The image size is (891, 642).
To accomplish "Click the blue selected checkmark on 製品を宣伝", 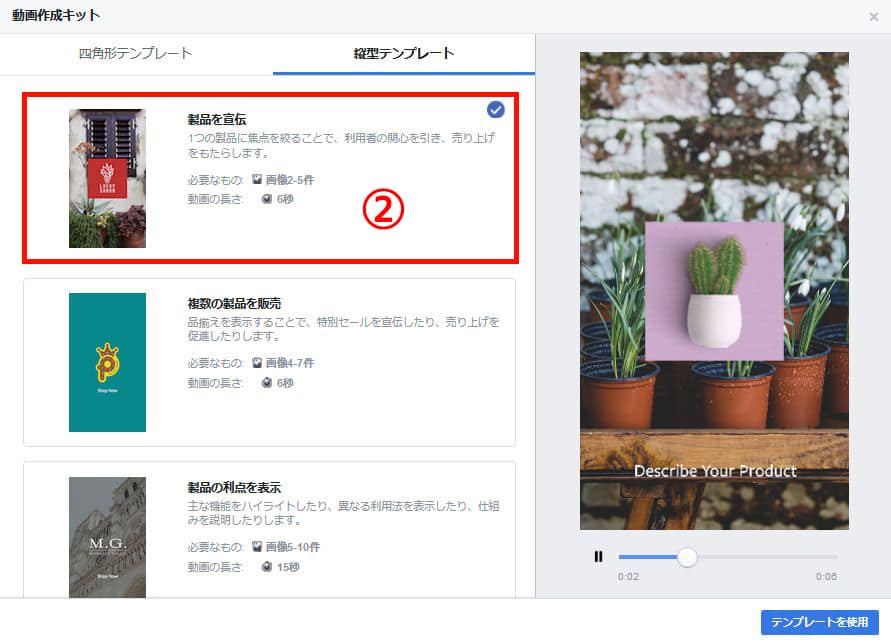I will [x=495, y=110].
